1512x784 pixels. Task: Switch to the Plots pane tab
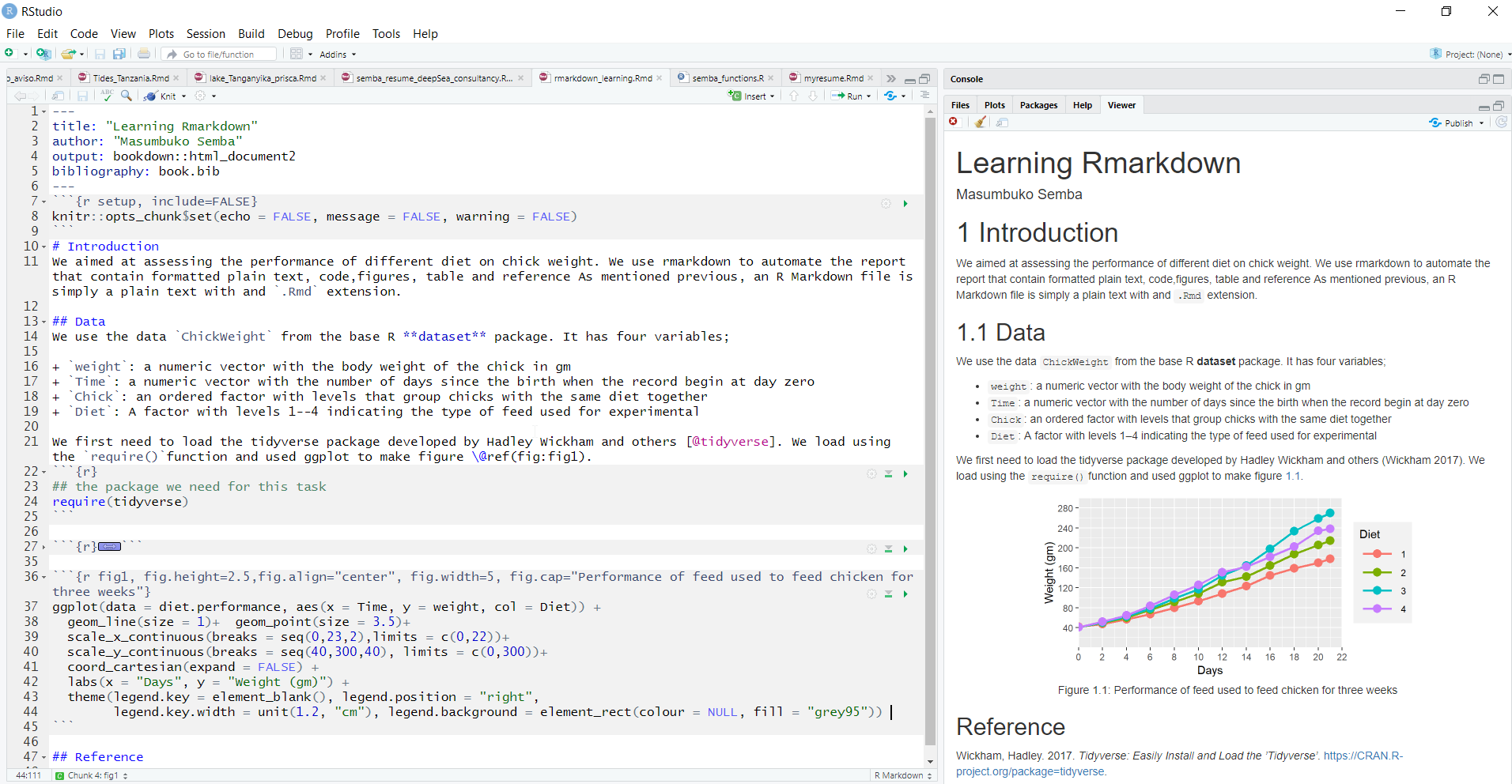[x=995, y=105]
